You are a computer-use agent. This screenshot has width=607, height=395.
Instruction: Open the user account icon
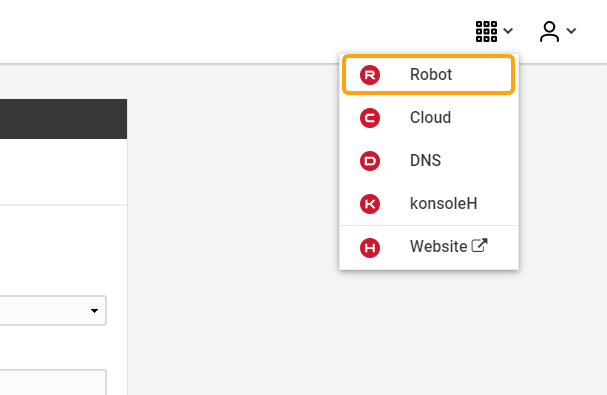pyautogui.click(x=549, y=31)
